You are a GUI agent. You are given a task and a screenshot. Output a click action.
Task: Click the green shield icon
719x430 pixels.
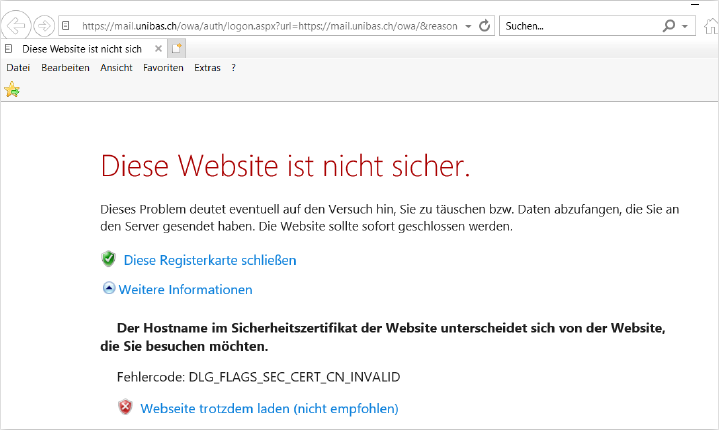(109, 259)
